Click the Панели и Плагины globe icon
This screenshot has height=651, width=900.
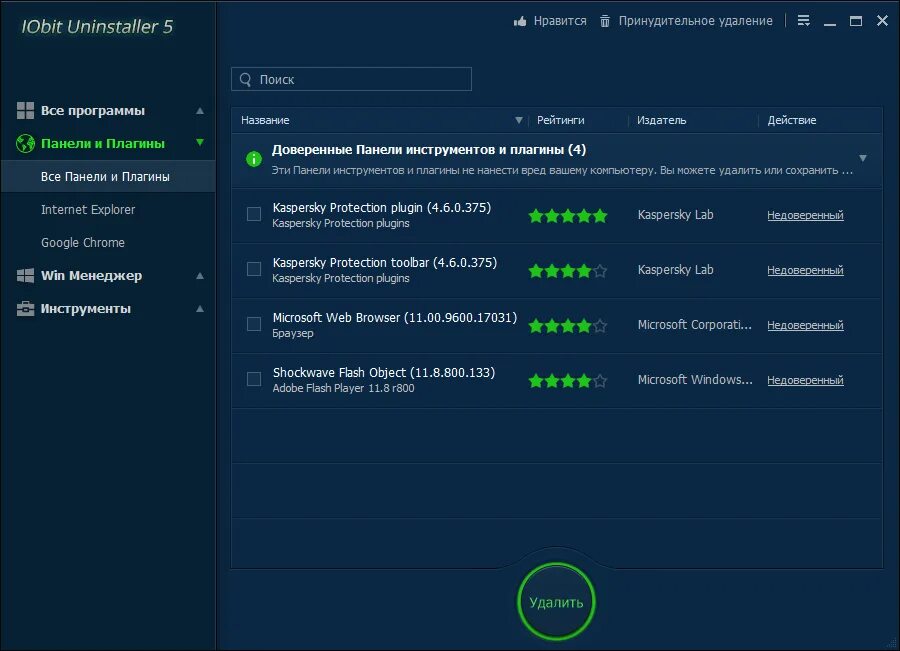pos(25,144)
